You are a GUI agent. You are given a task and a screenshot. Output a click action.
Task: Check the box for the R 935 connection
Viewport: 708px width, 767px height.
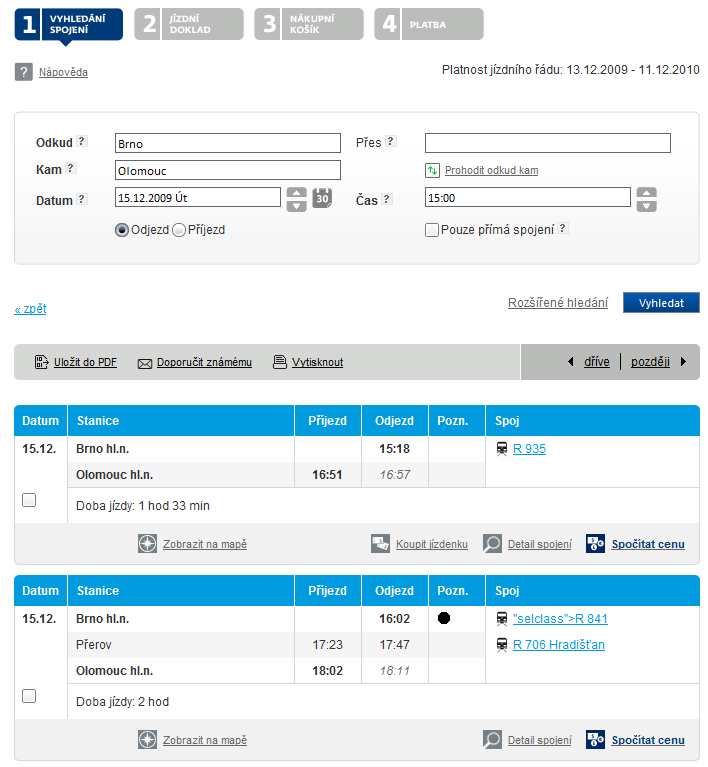pos(29,500)
